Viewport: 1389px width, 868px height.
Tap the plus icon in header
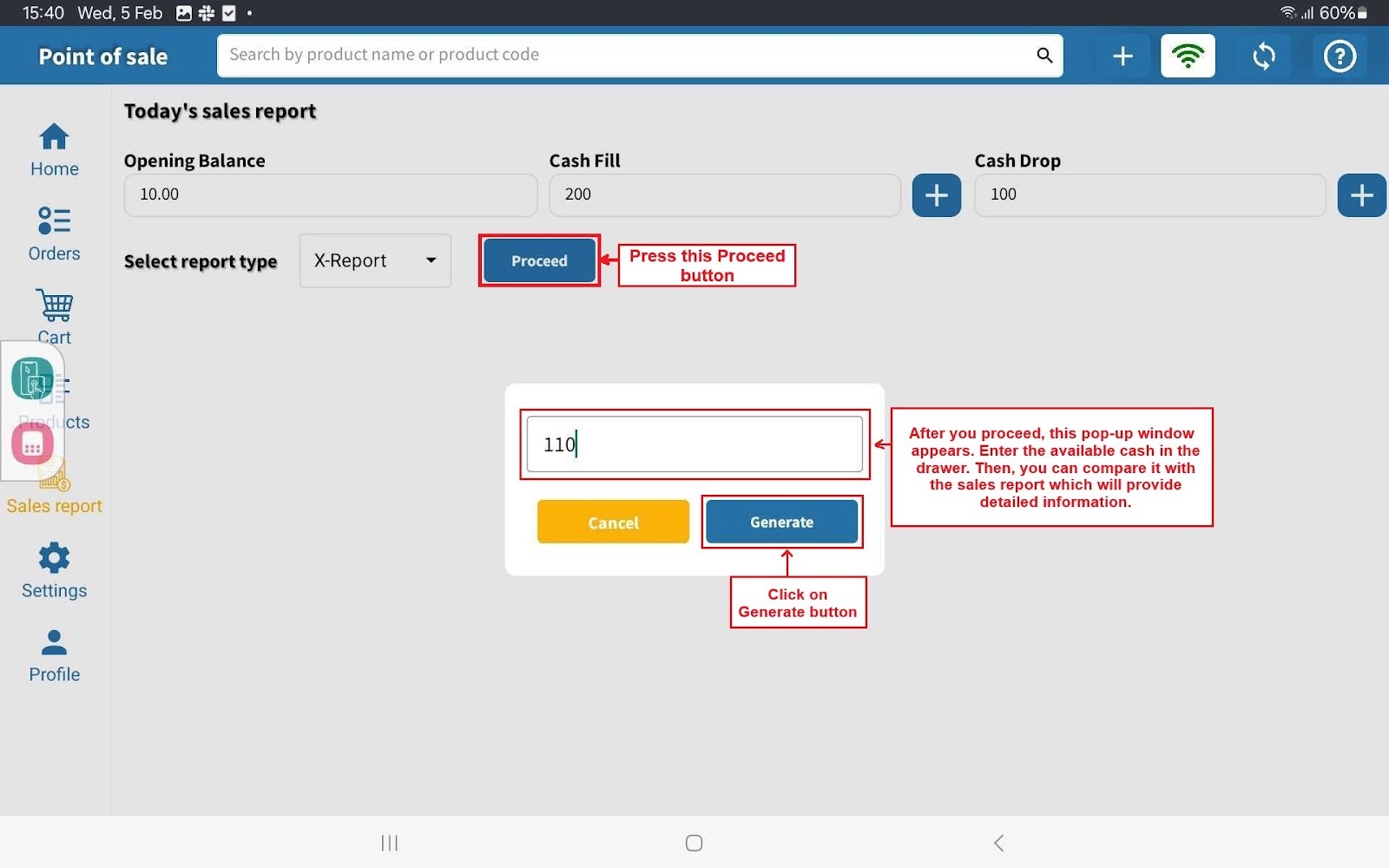1122,56
